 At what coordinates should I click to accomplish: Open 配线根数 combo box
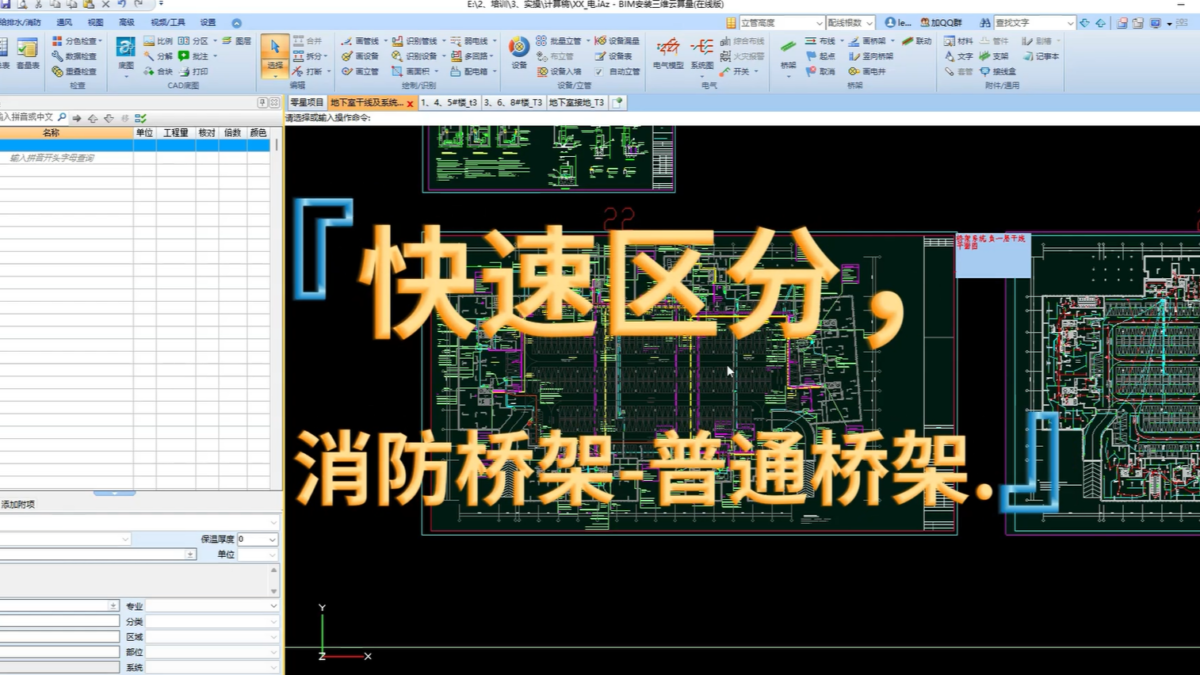851,22
